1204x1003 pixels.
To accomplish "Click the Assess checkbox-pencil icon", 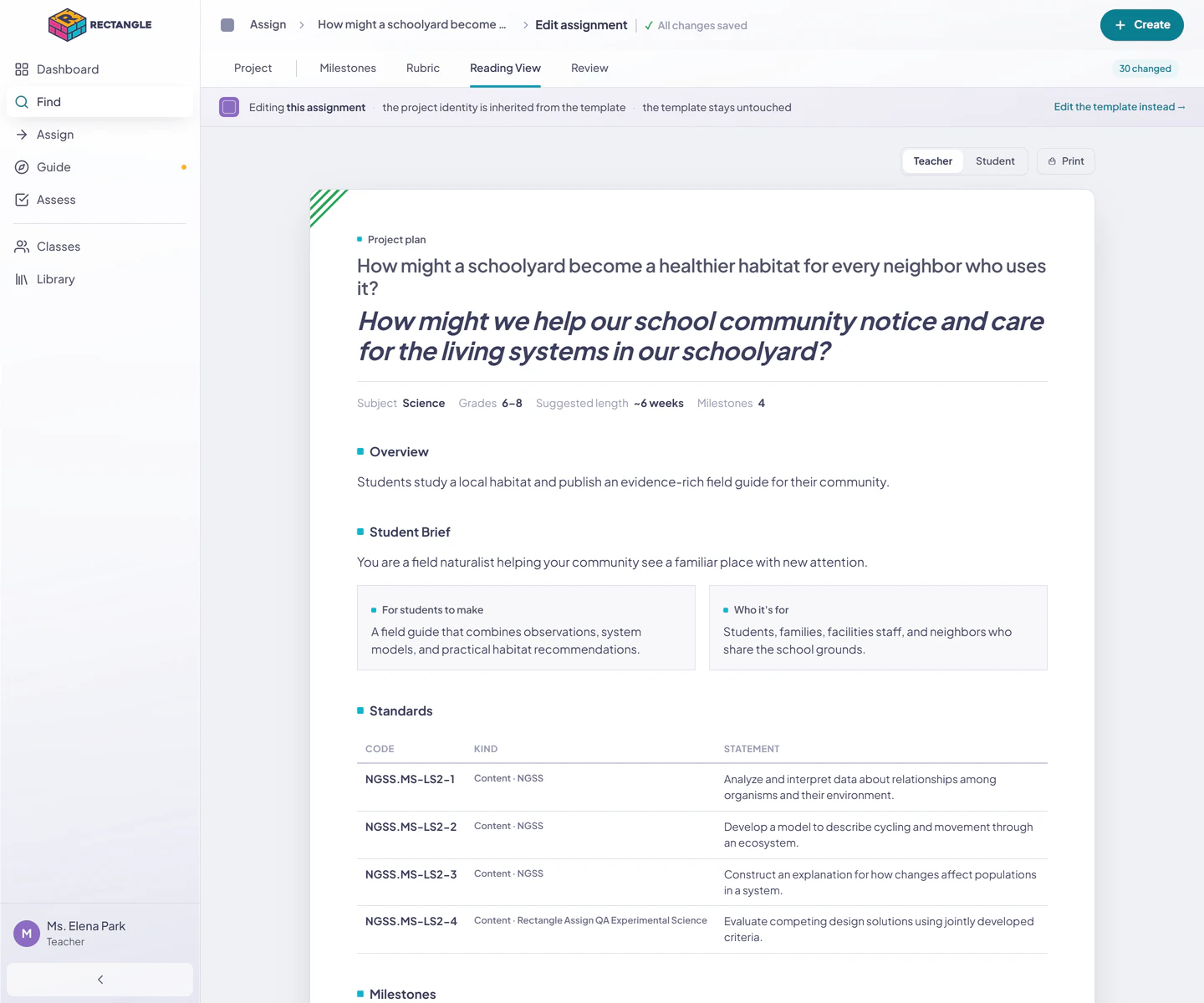I will (22, 200).
